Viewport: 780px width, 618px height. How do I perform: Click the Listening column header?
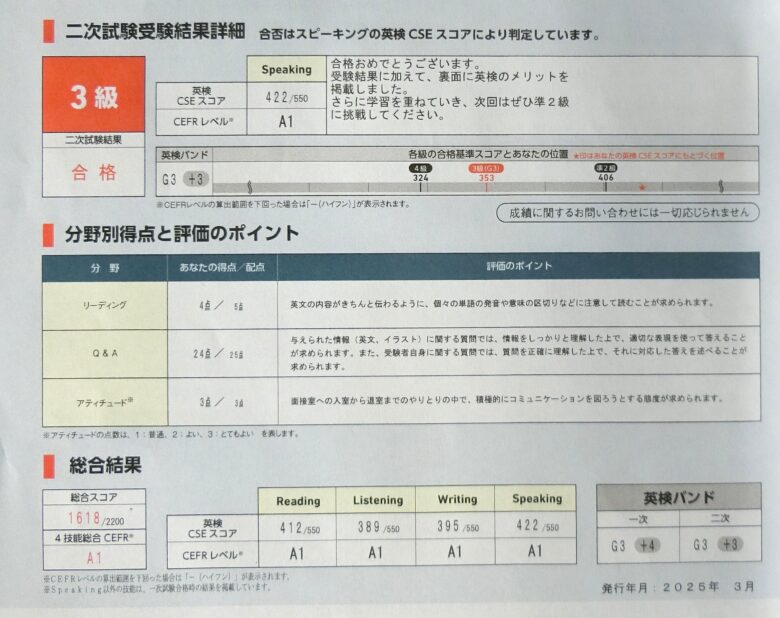tap(377, 500)
